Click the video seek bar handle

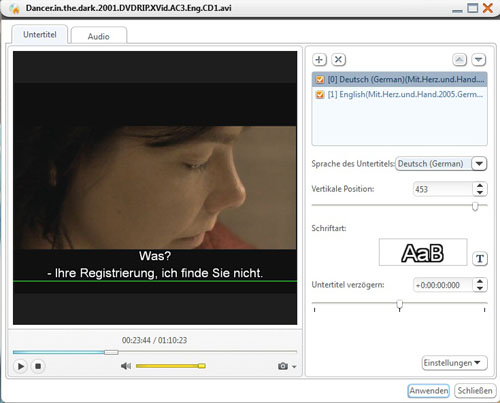111,352
